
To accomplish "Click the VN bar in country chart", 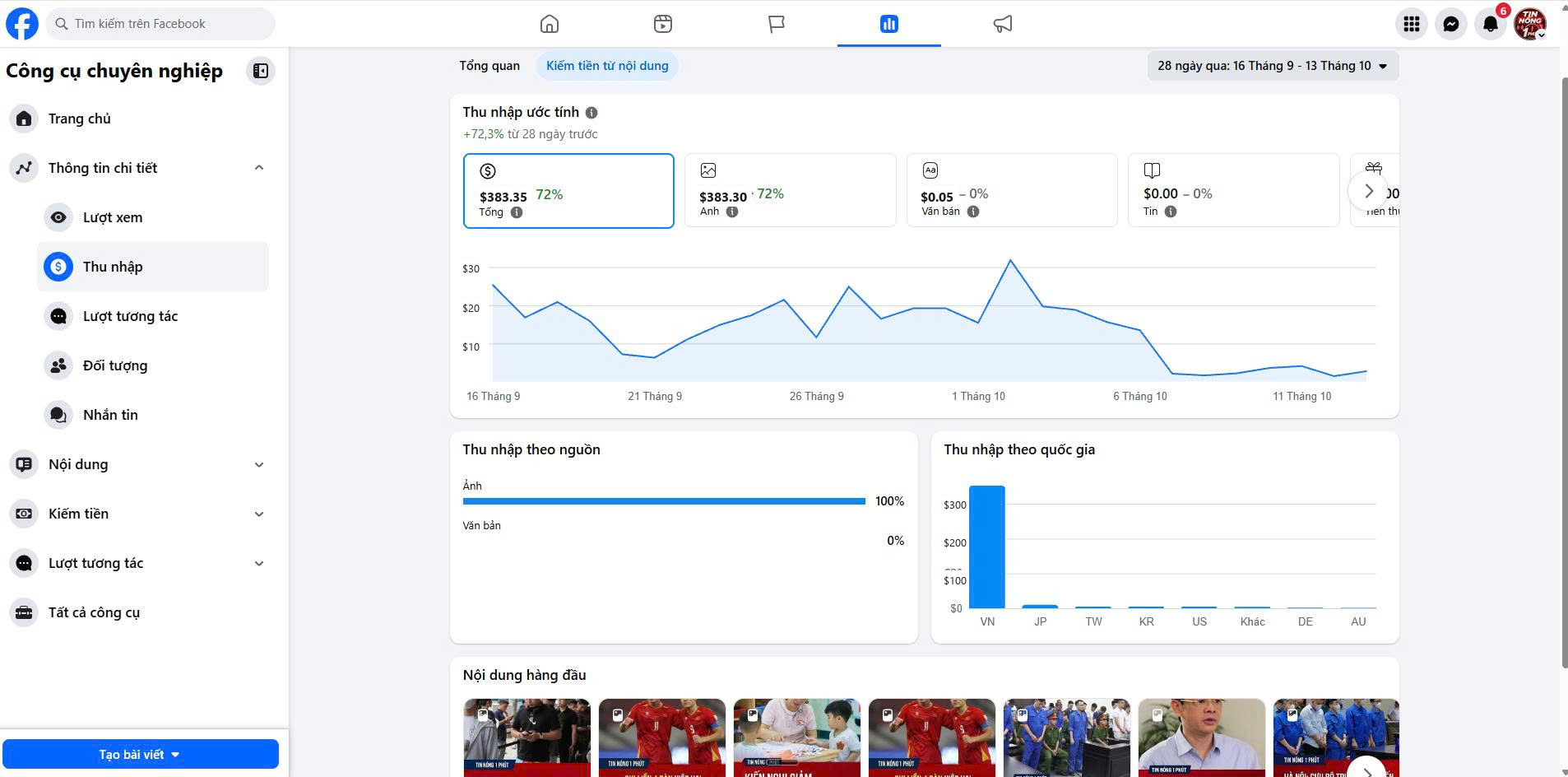I will [987, 547].
